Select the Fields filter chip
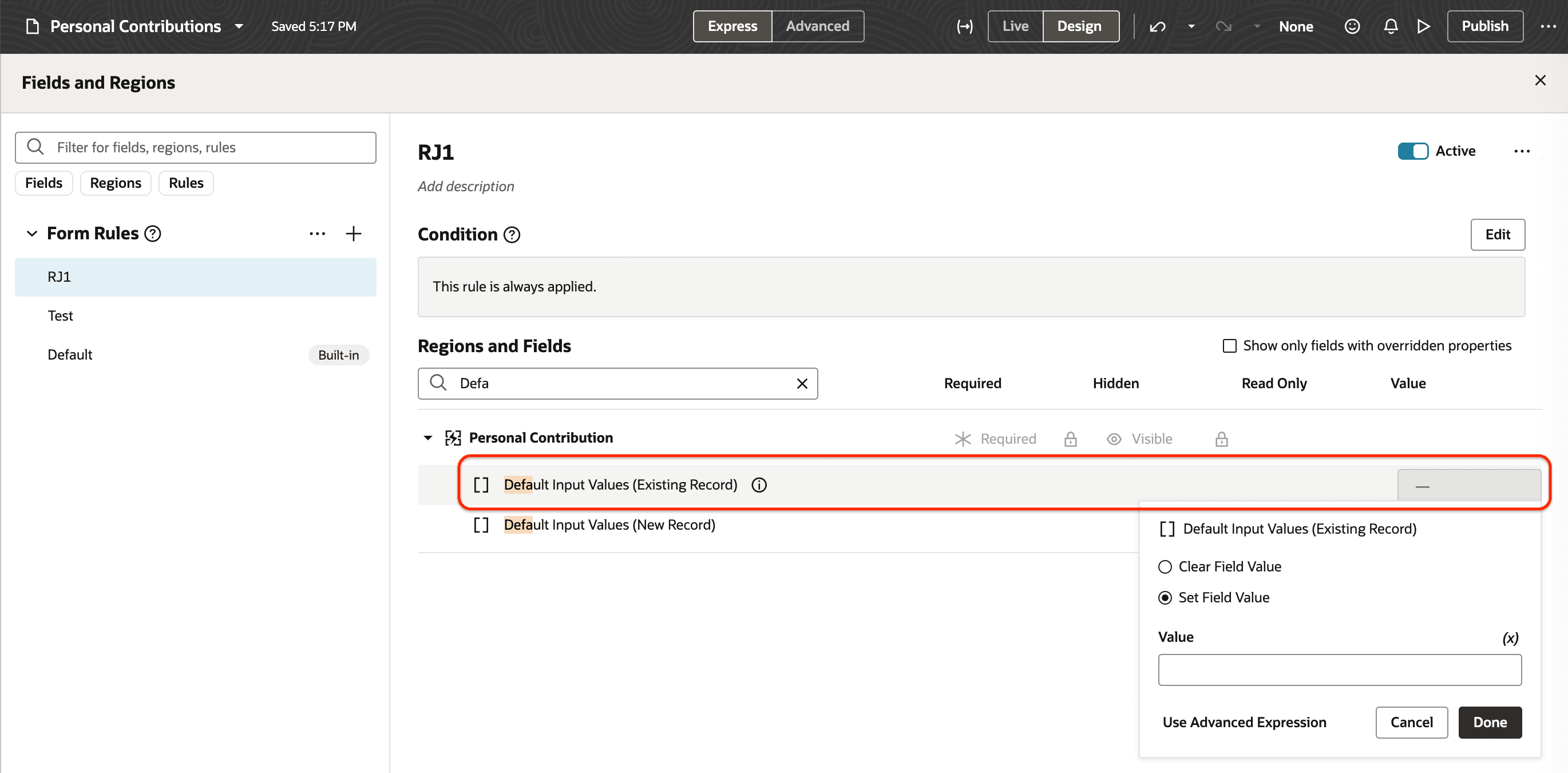The width and height of the screenshot is (1568, 773). [44, 183]
